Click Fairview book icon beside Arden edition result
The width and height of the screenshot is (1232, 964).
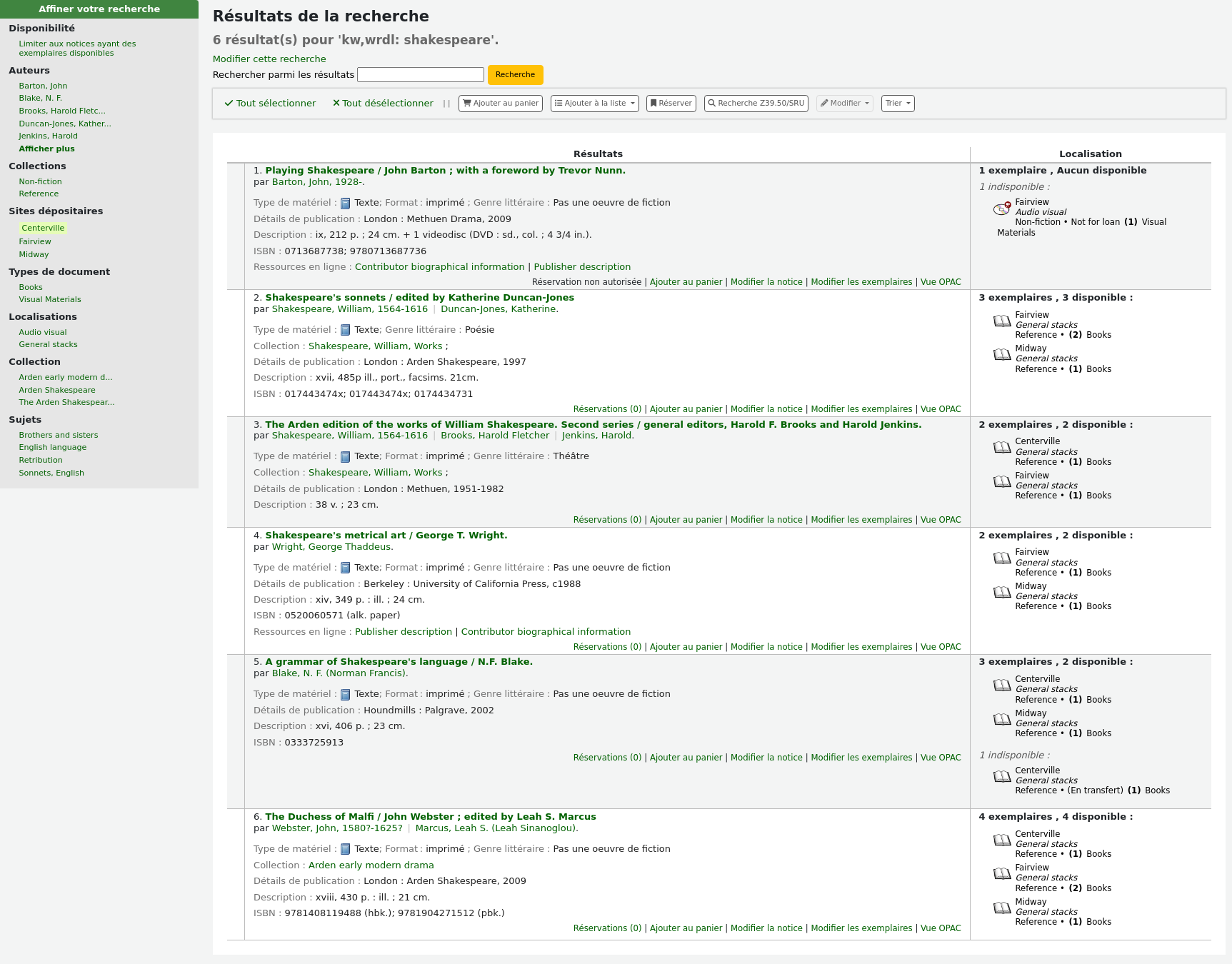pyautogui.click(x=1002, y=481)
